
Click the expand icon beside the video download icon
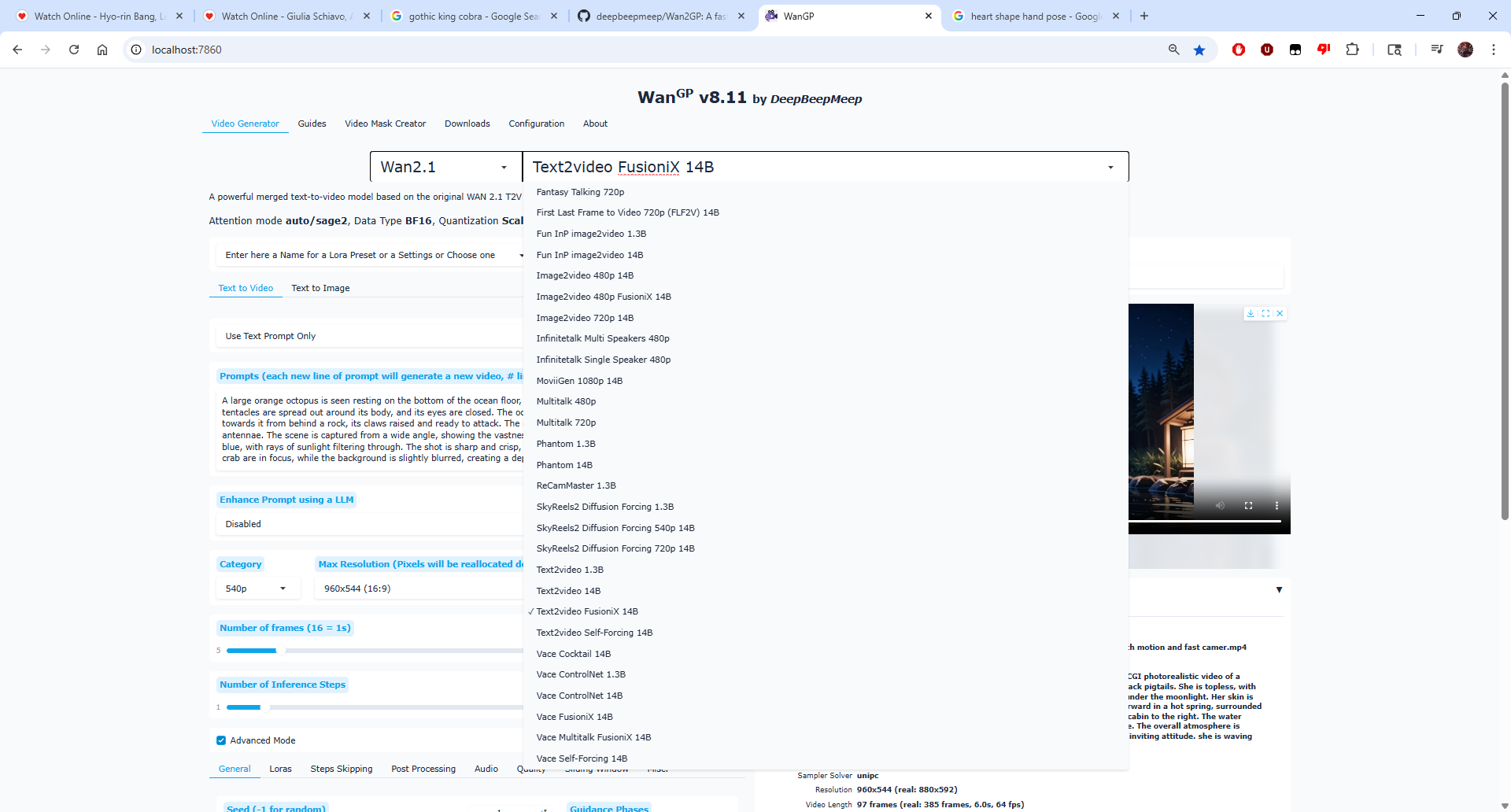(1265, 313)
